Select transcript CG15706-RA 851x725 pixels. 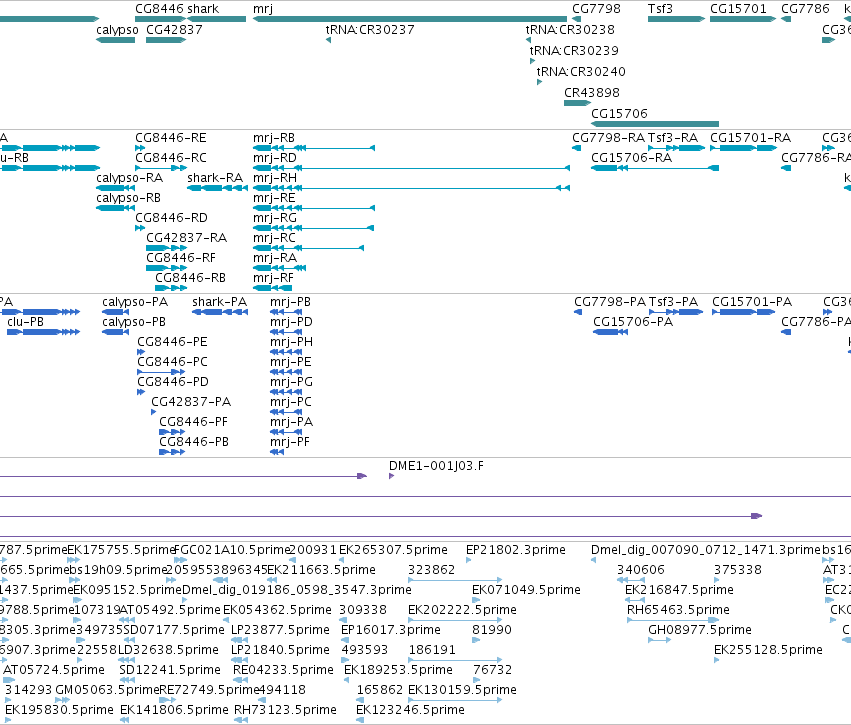coord(655,168)
